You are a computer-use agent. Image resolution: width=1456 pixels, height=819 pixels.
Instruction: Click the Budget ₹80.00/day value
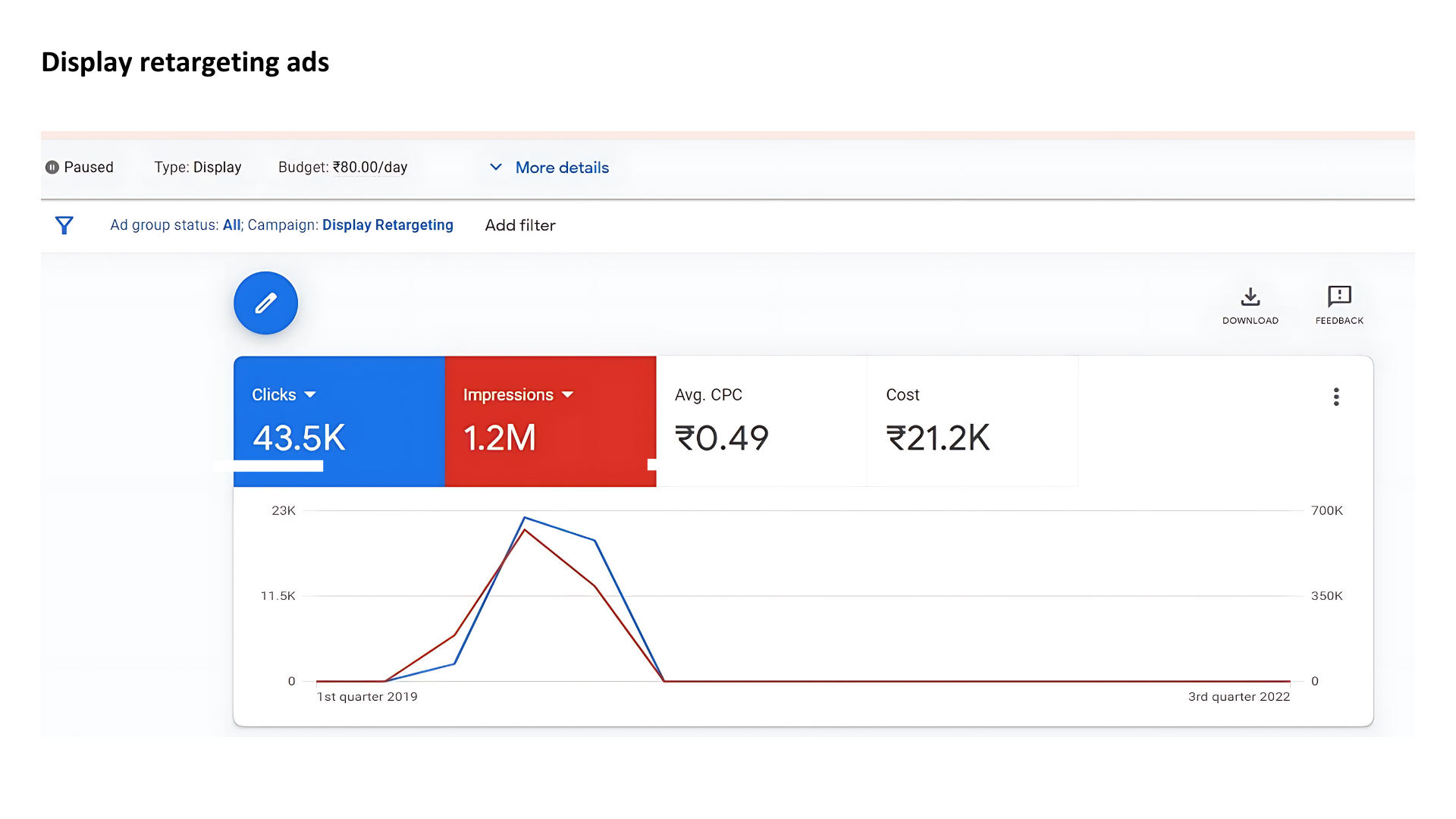(369, 168)
